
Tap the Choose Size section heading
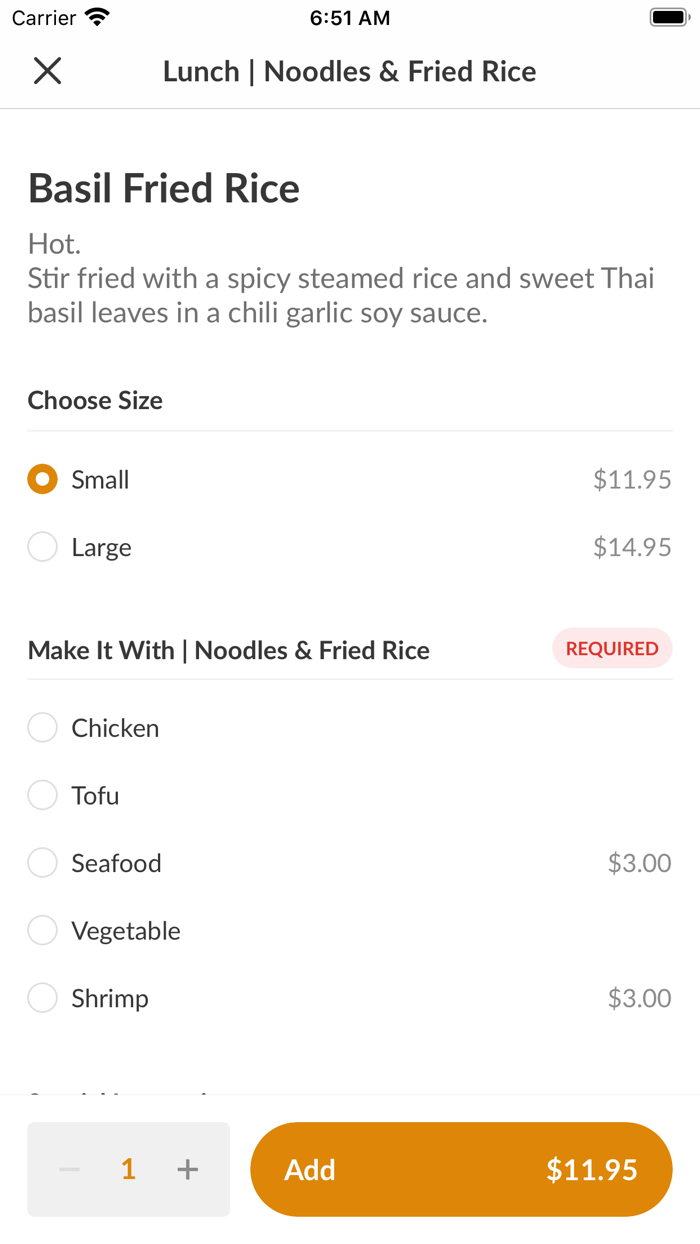pyautogui.click(x=95, y=400)
